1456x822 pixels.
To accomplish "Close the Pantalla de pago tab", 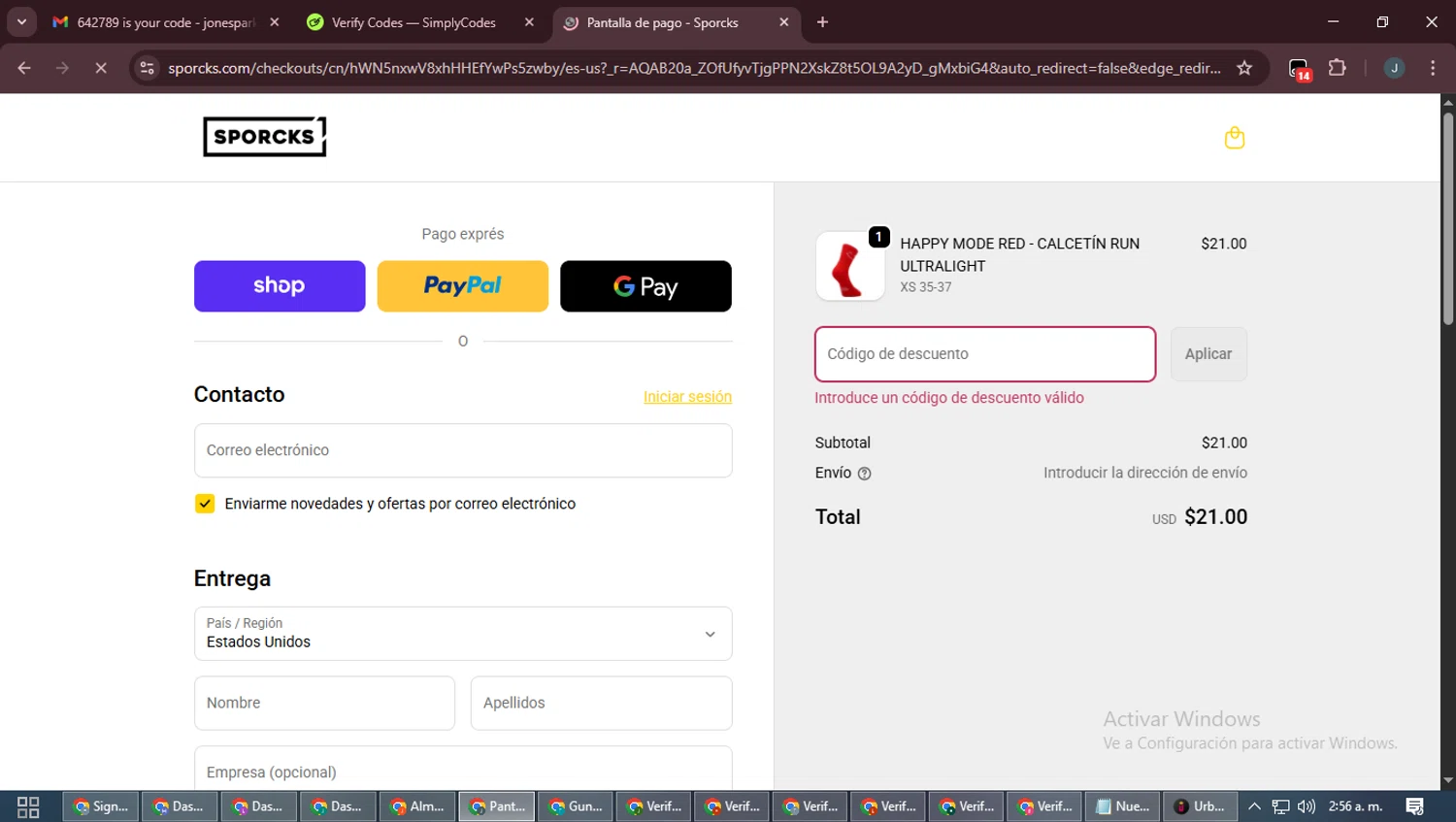I will pyautogui.click(x=784, y=22).
